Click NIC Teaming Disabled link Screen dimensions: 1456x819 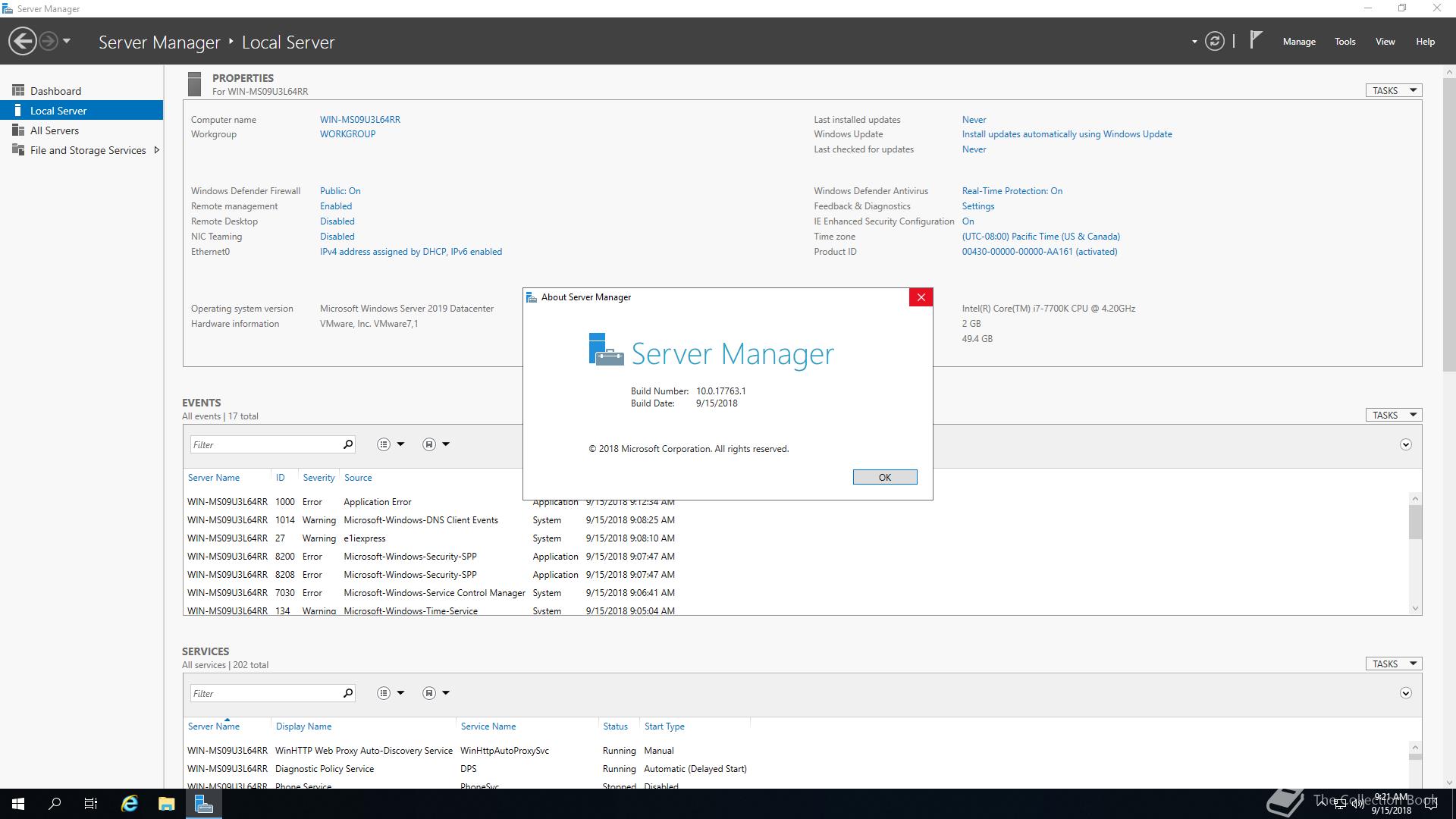337,237
